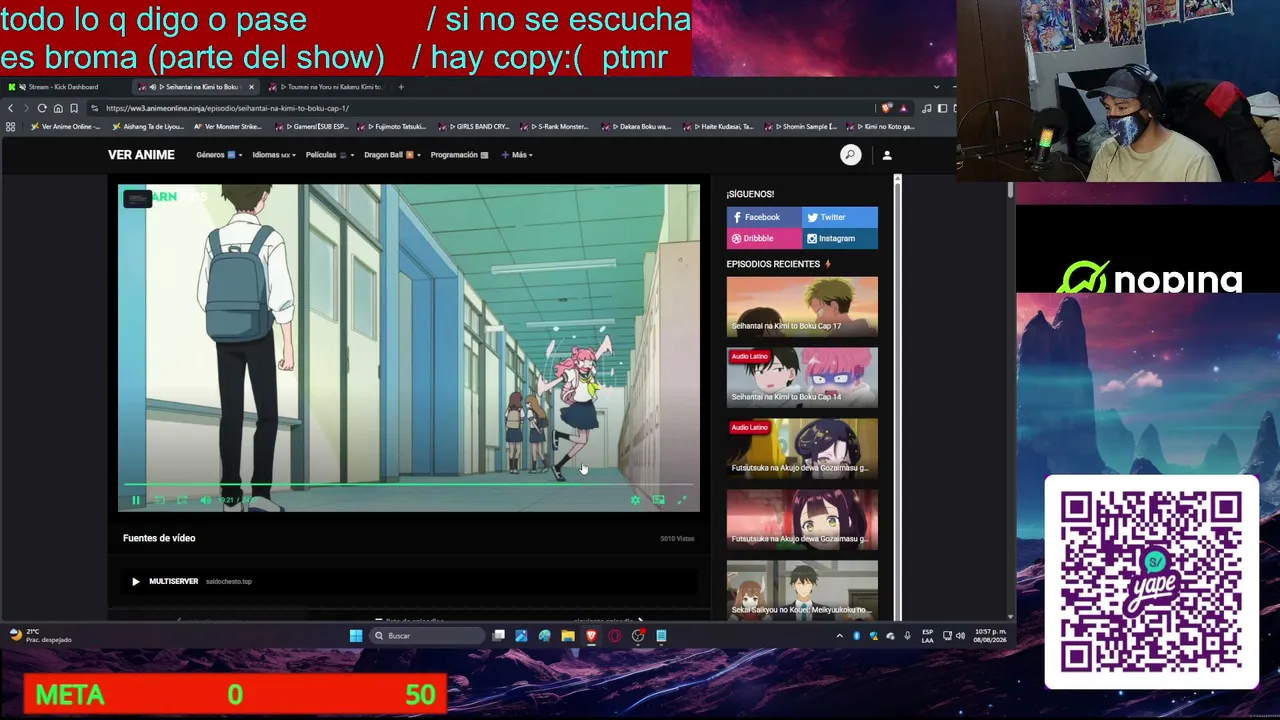The image size is (1280, 720).
Task: Click the address bar URL field
Action: tap(480, 108)
